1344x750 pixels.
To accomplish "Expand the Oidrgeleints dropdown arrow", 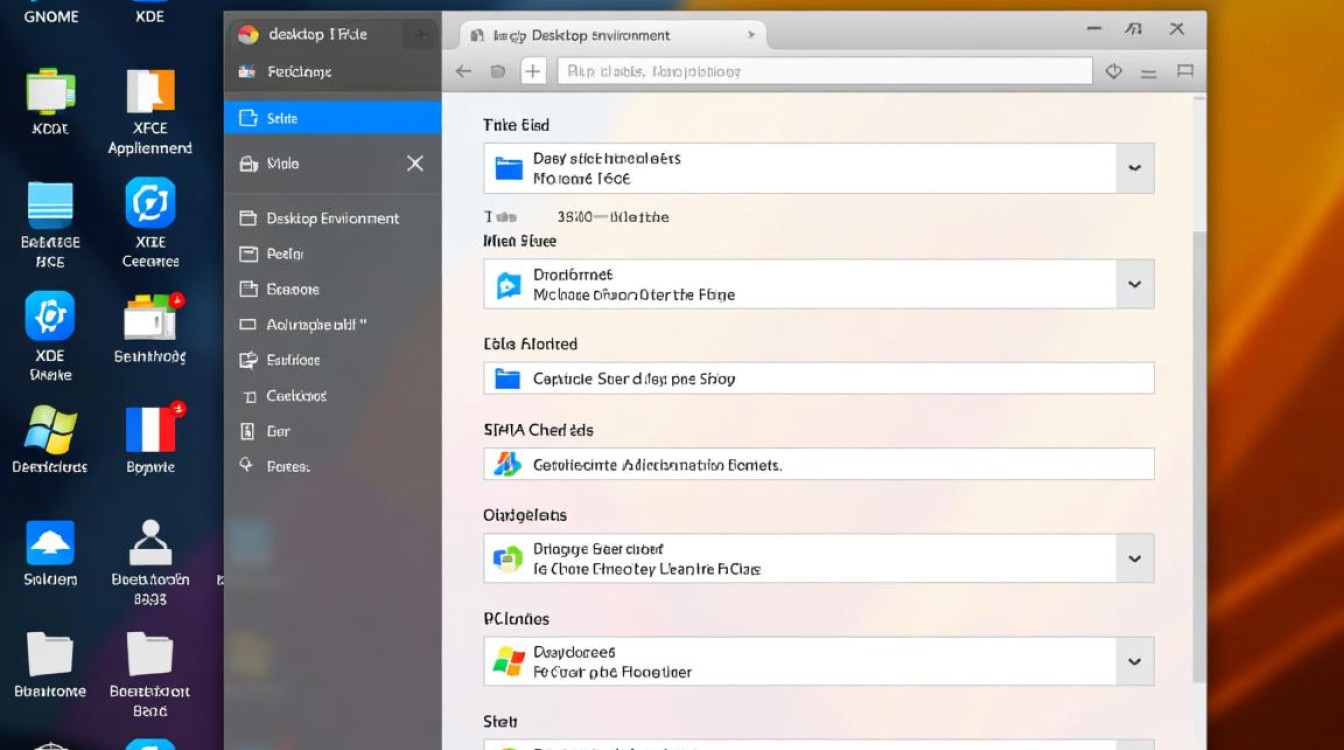I will [x=1134, y=559].
